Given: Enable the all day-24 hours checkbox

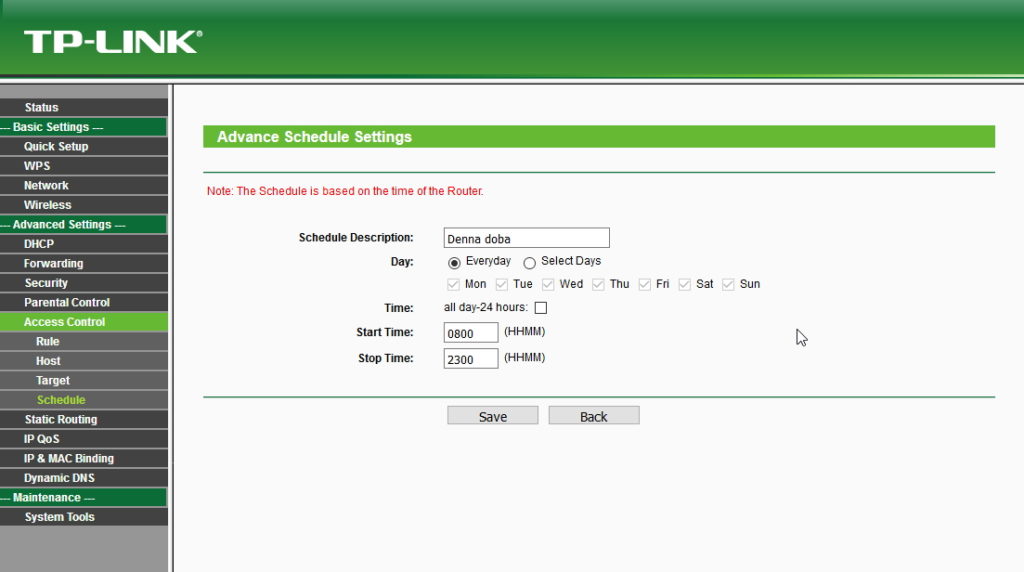Looking at the screenshot, I should click(x=541, y=308).
